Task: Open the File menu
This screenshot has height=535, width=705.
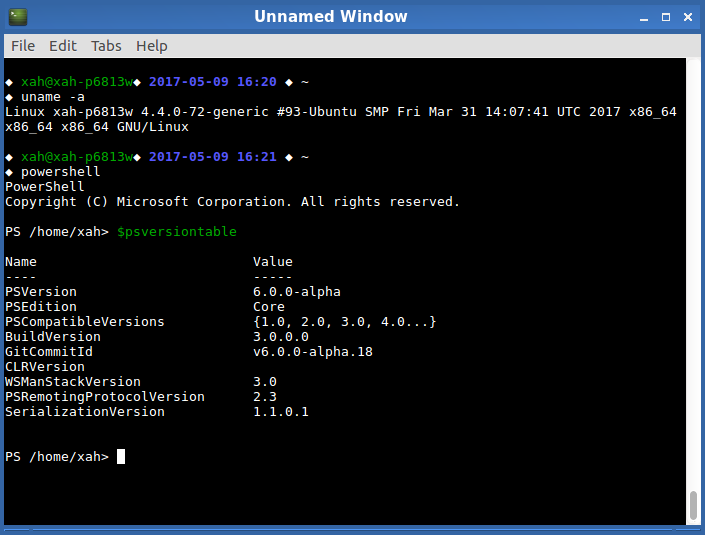Action: [x=23, y=46]
